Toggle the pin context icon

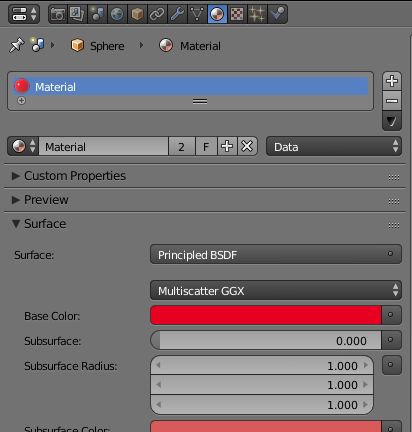tap(17, 45)
